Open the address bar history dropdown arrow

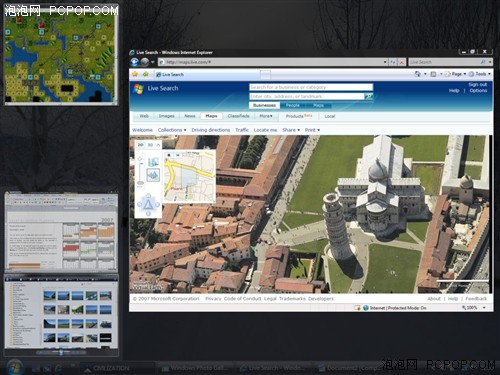tap(385, 62)
